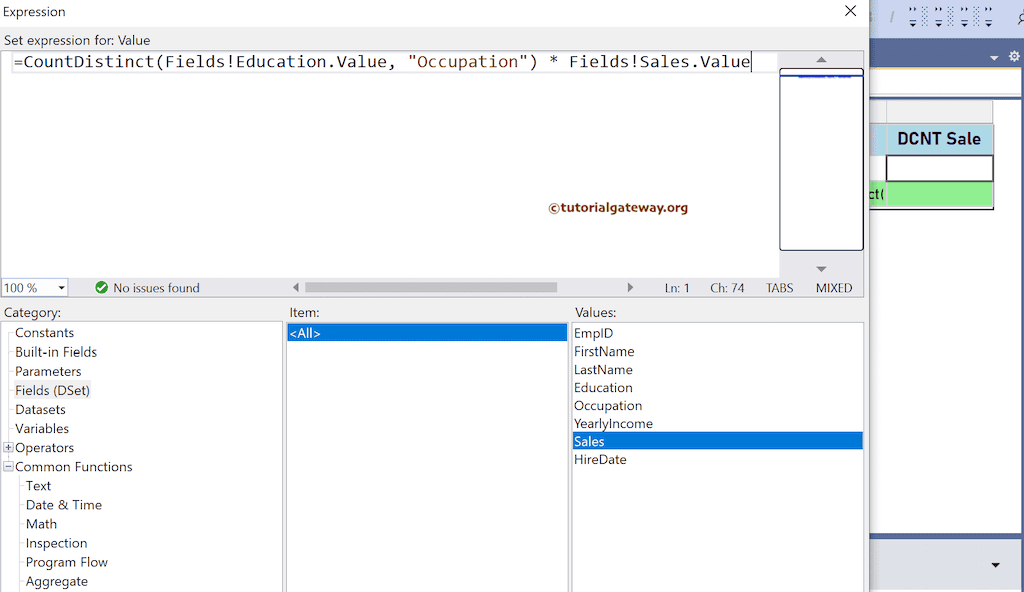Open the panel options dropdown arrow beside gear
The width and height of the screenshot is (1024, 592).
coord(994,58)
